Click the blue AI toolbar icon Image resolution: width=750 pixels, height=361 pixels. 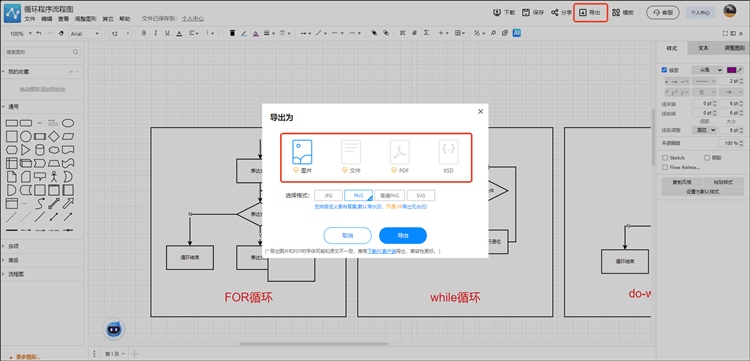517,33
